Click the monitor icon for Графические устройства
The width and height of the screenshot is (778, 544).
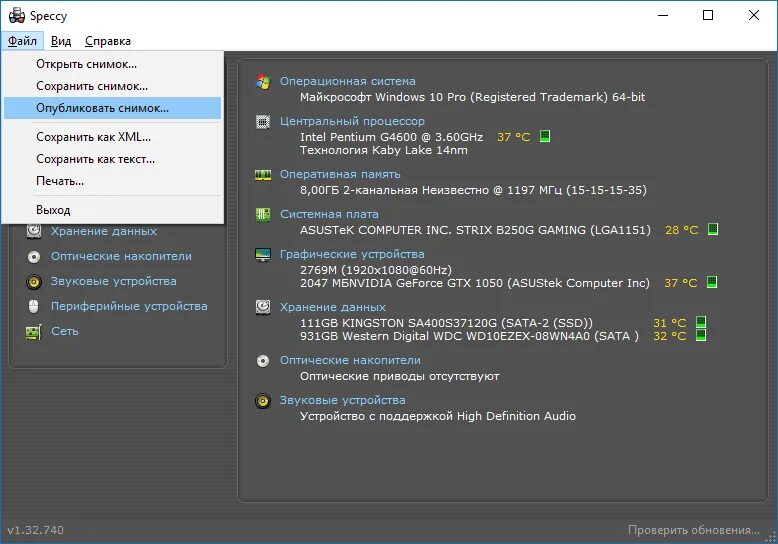click(263, 255)
